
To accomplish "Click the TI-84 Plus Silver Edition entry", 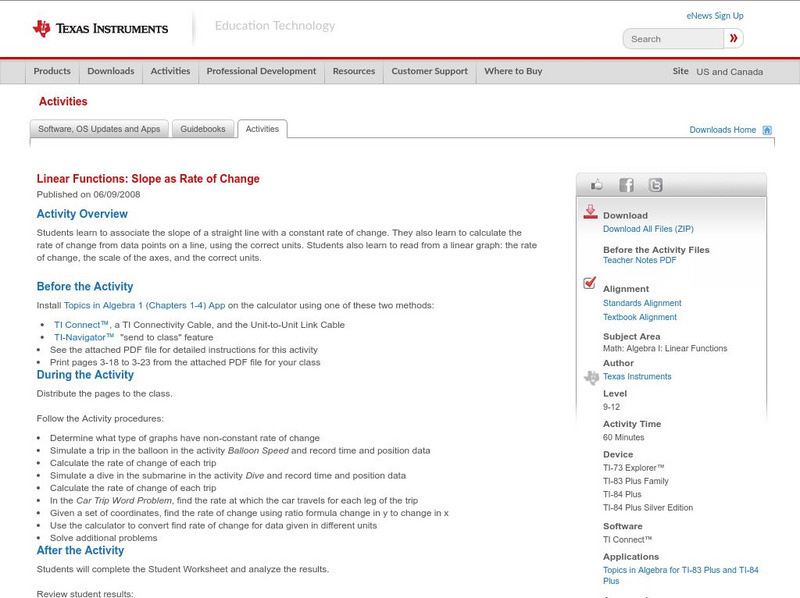I will pyautogui.click(x=648, y=508).
